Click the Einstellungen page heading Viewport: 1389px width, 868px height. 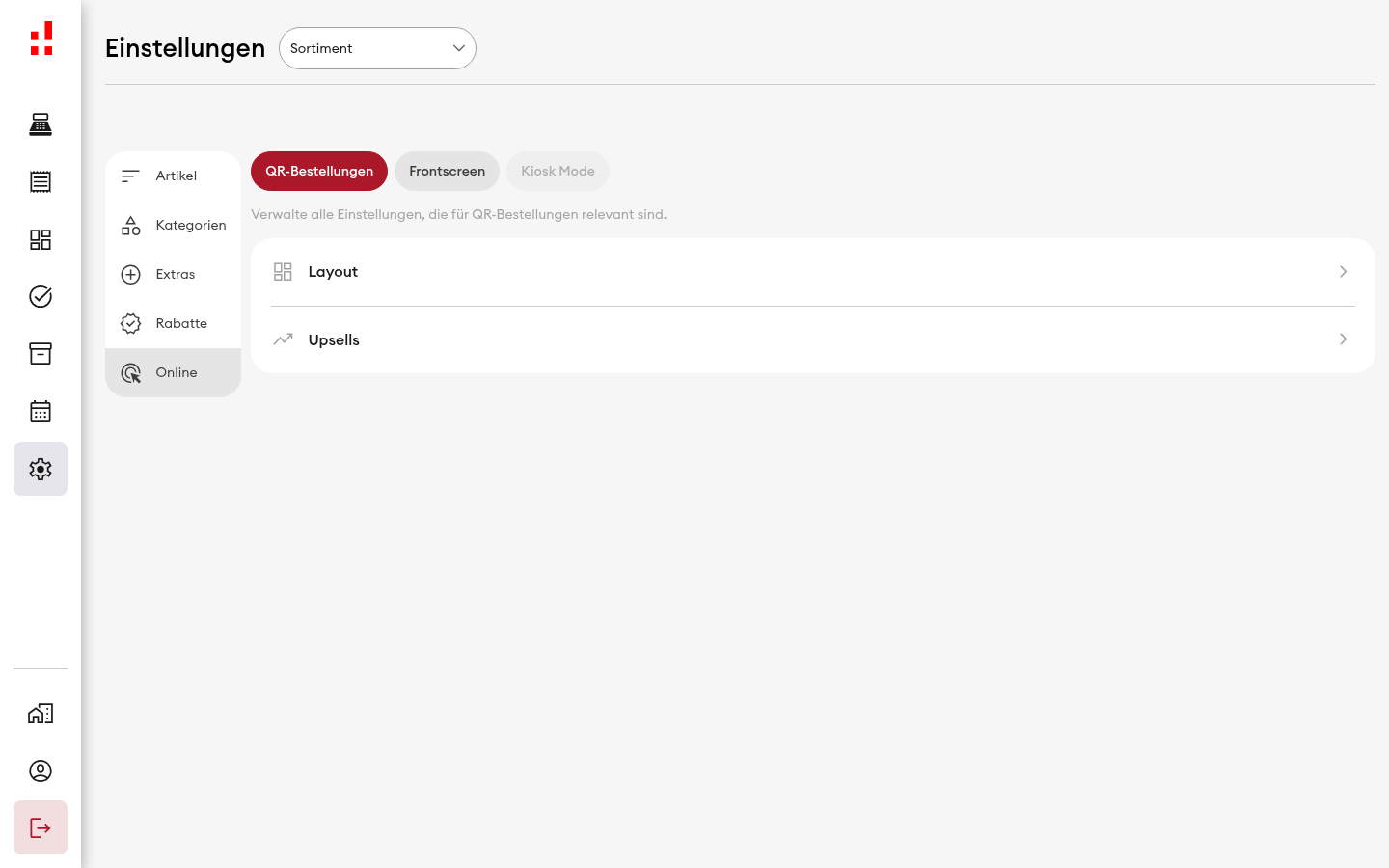[x=185, y=48]
